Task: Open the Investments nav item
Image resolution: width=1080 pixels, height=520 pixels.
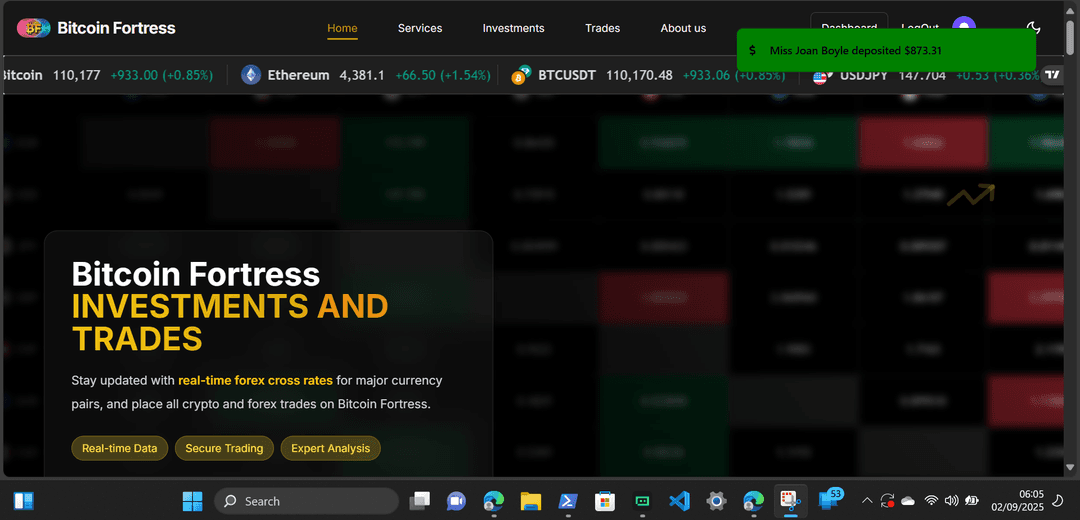Action: click(513, 28)
